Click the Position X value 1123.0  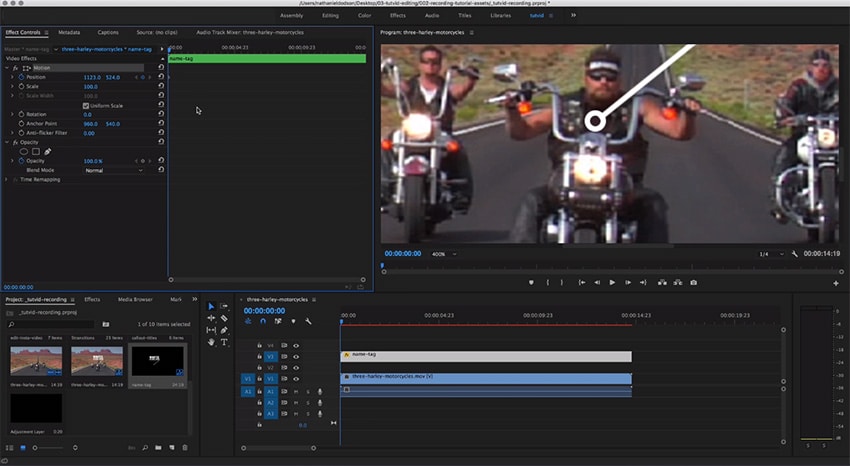click(92, 77)
